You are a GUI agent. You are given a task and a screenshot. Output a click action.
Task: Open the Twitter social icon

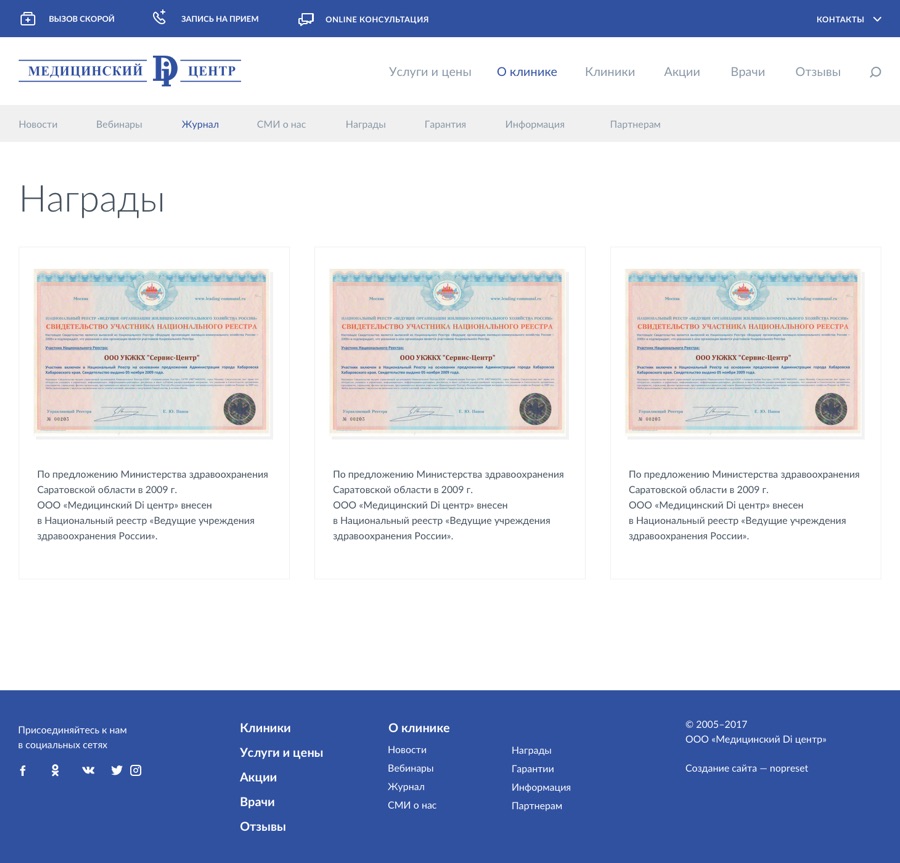click(117, 771)
